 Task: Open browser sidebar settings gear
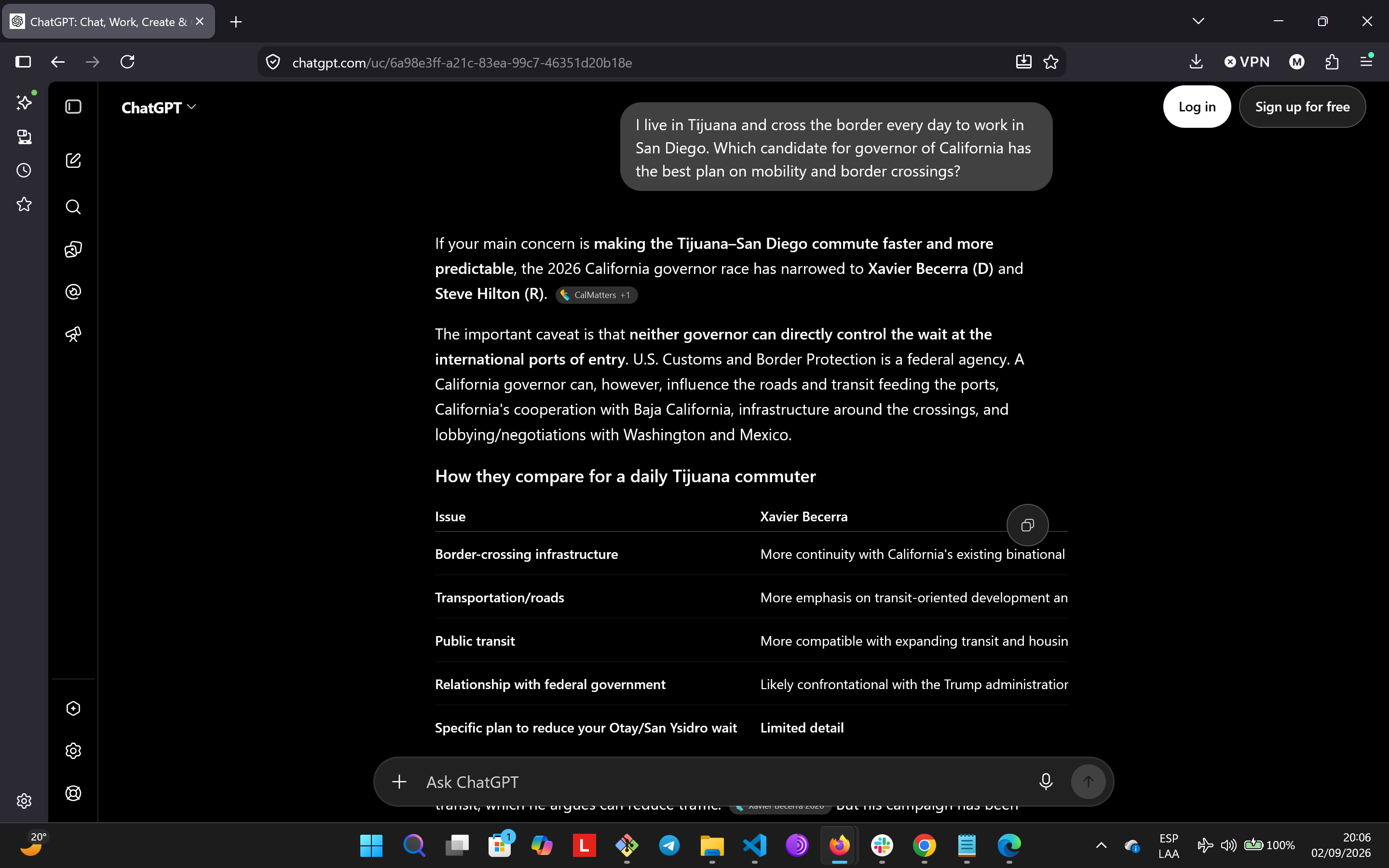(24, 801)
